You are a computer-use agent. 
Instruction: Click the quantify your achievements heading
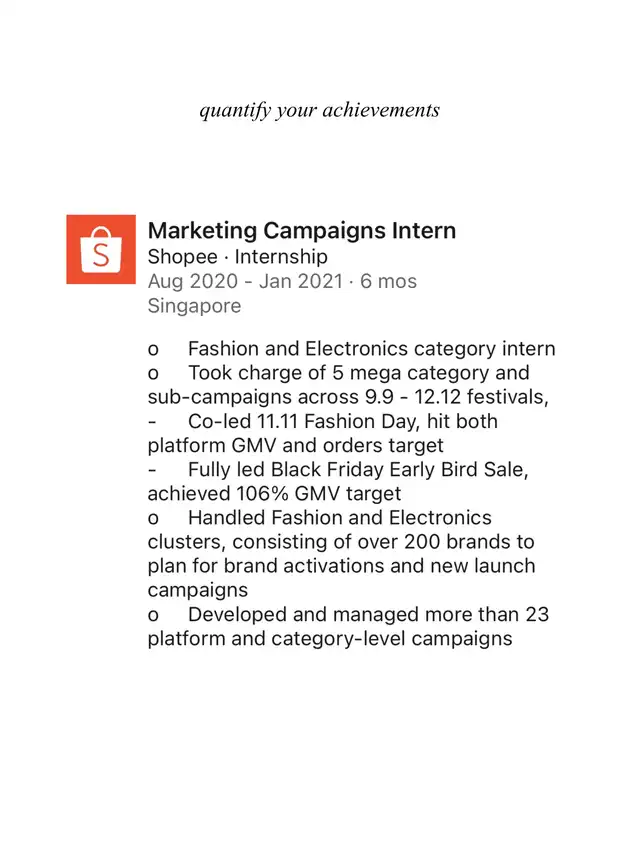(x=319, y=110)
